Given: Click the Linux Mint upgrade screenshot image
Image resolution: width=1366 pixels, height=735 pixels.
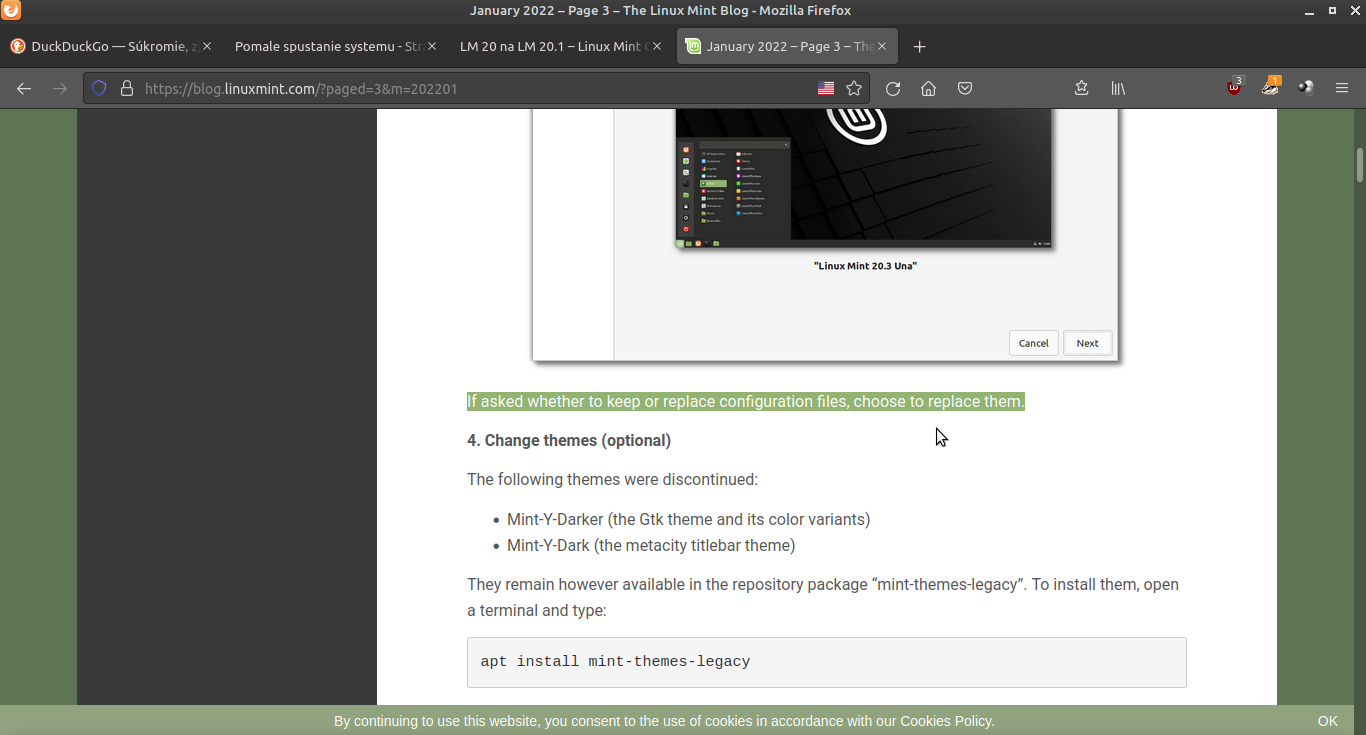Looking at the screenshot, I should [x=825, y=234].
